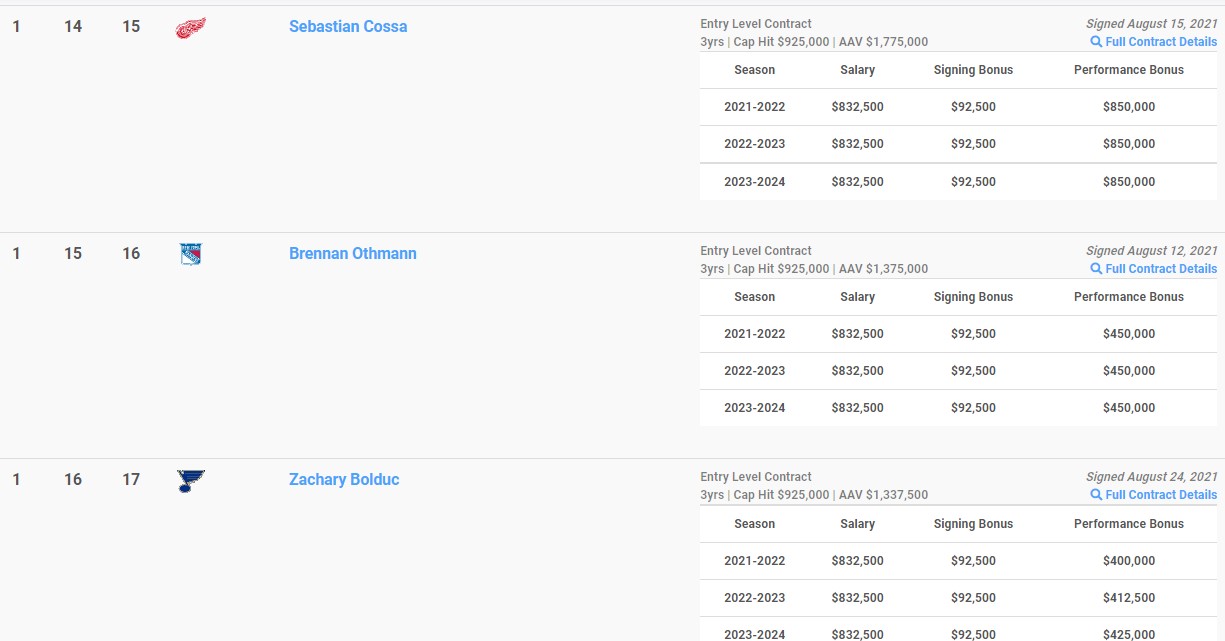
Task: Click the $412,500 performance bonus cell
Action: coord(1128,598)
